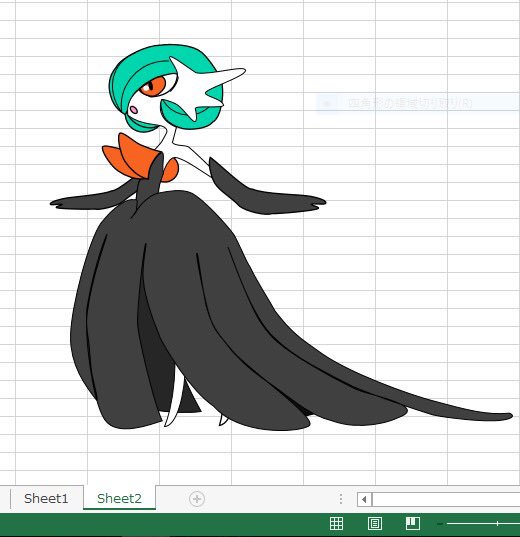The width and height of the screenshot is (520, 537).
Task: Click the horizontal scrollbar track
Action: pyautogui.click(x=446, y=499)
